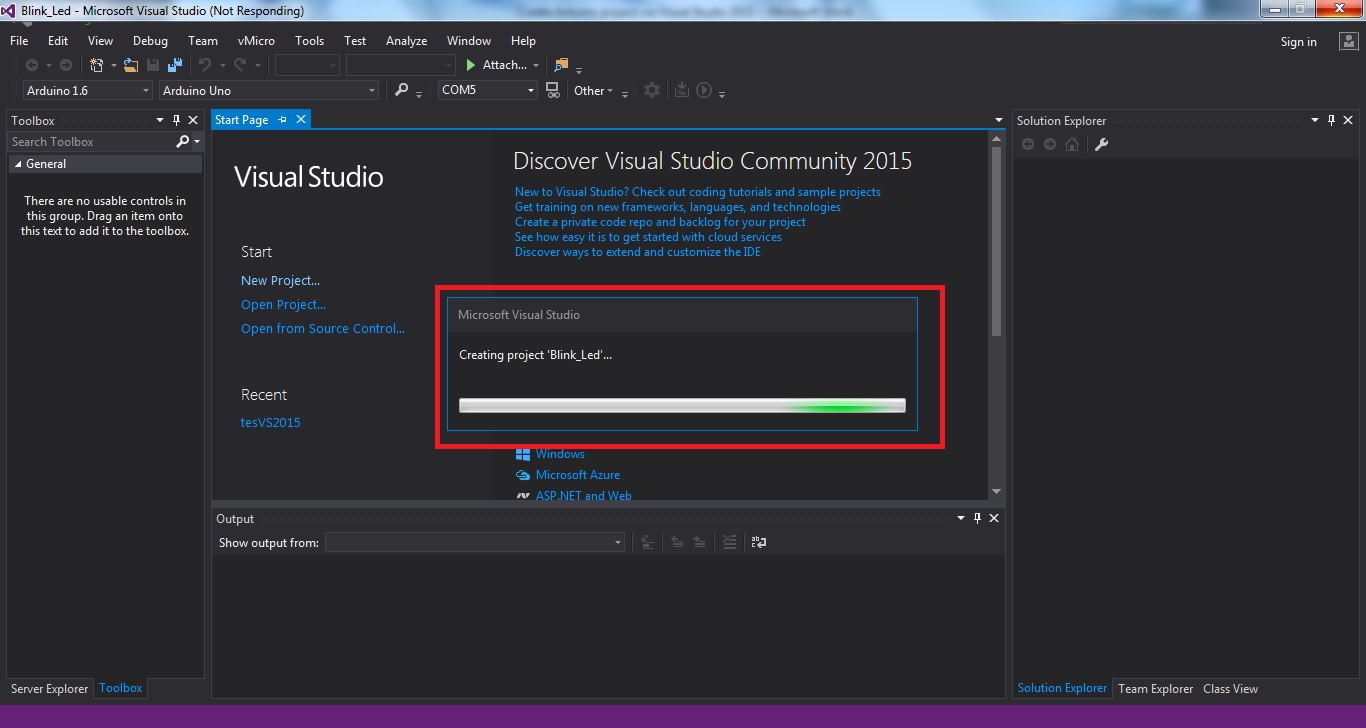
Task: Click the Search Toolbox input field
Action: pos(90,142)
